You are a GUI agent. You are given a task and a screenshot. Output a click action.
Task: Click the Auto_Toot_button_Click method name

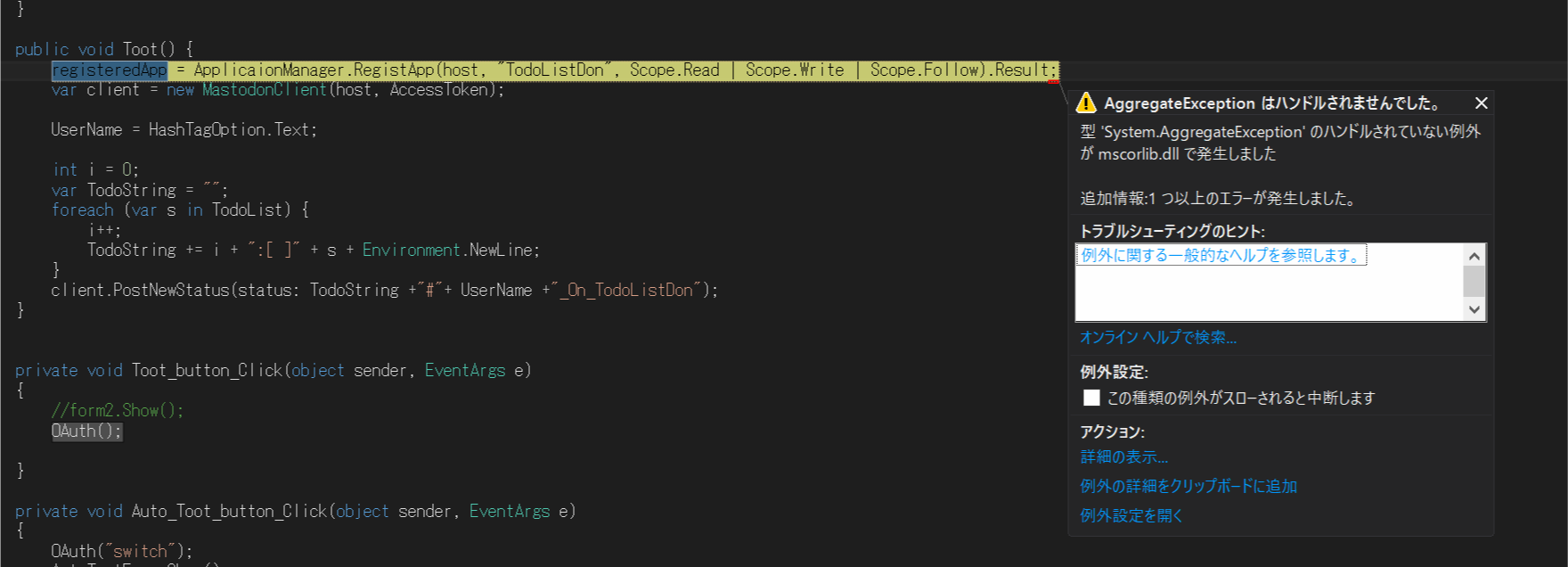click(x=229, y=512)
